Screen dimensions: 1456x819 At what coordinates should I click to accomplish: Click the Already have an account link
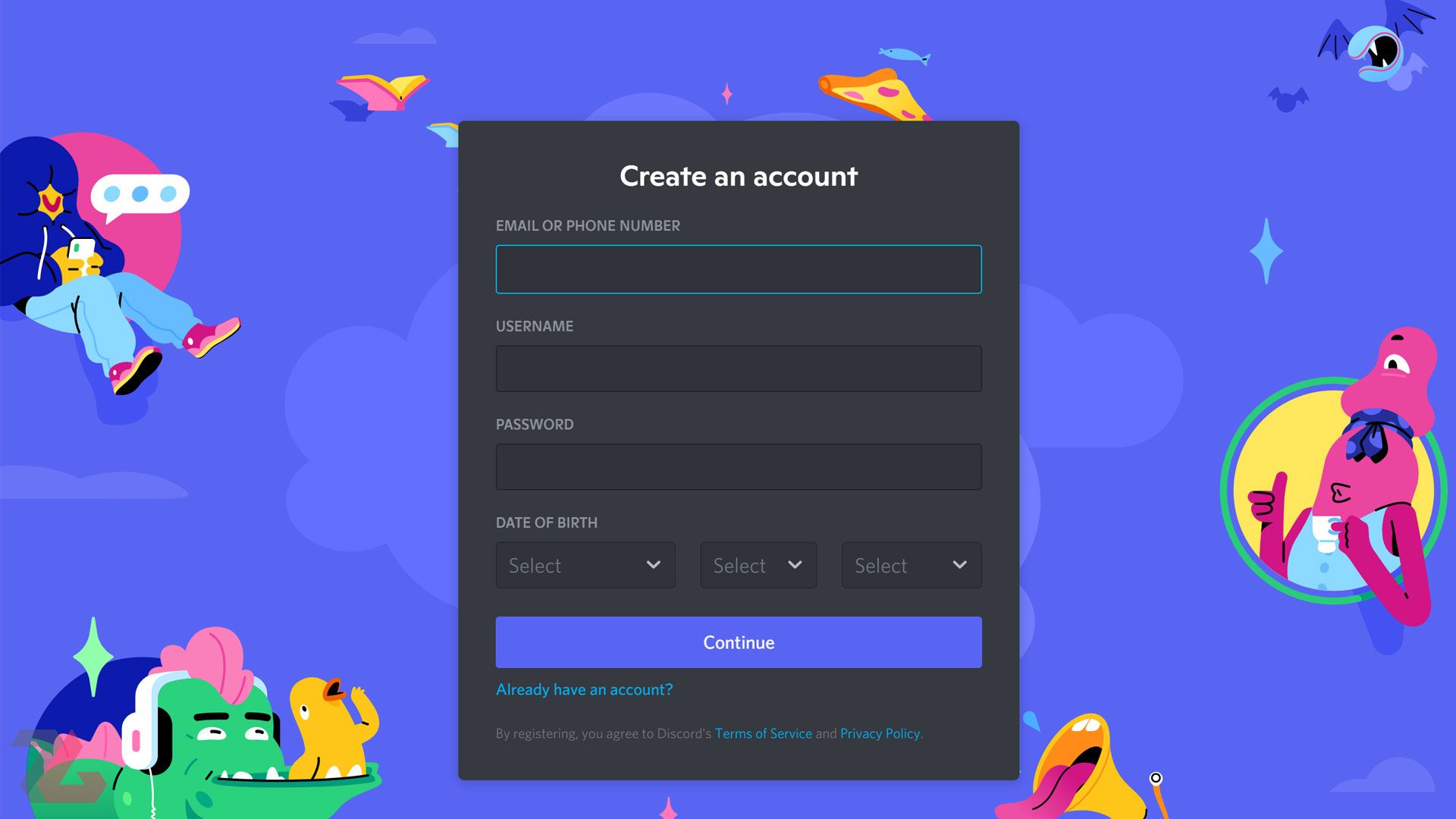[585, 689]
